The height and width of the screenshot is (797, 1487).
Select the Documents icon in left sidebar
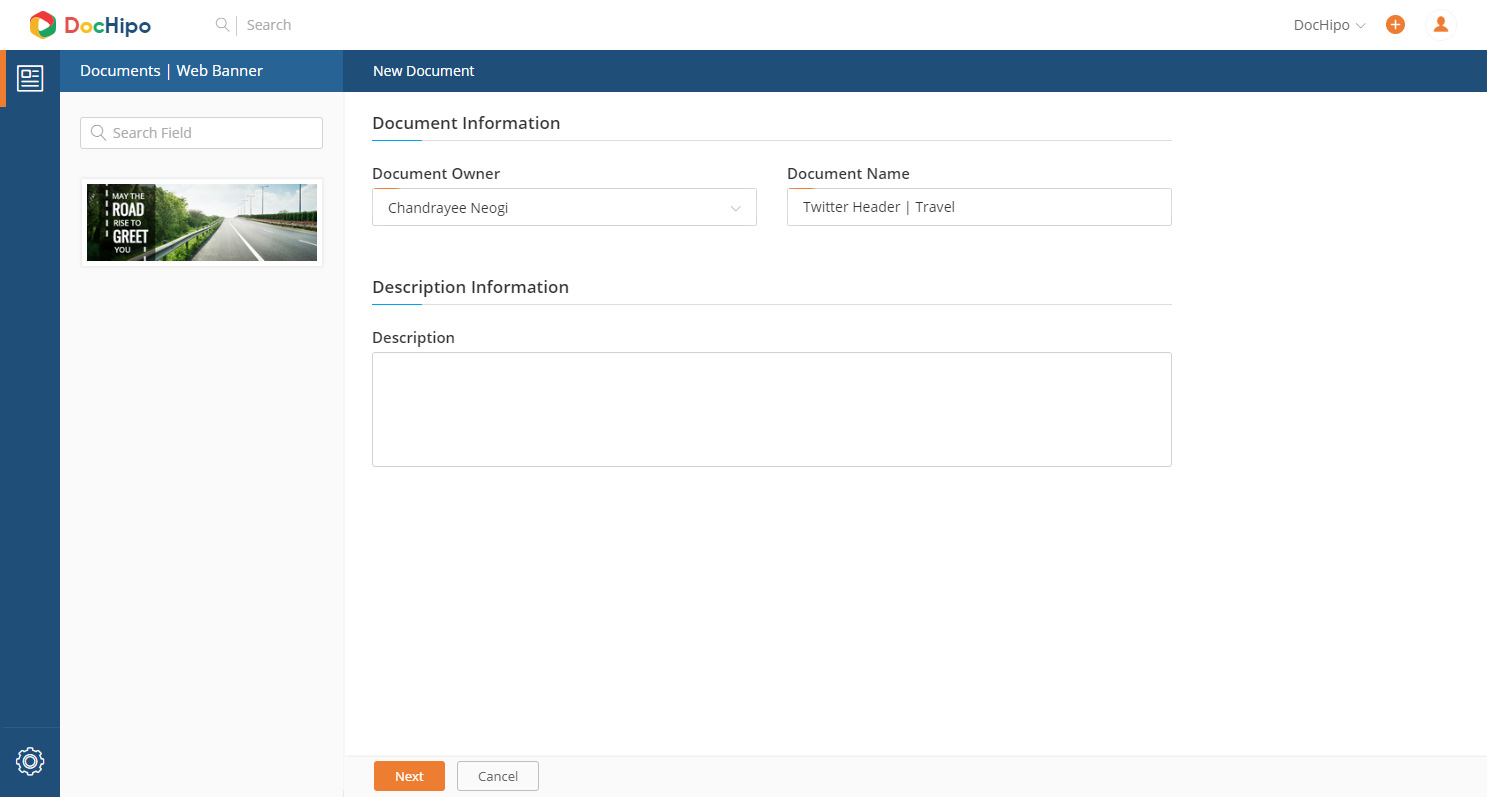click(30, 78)
